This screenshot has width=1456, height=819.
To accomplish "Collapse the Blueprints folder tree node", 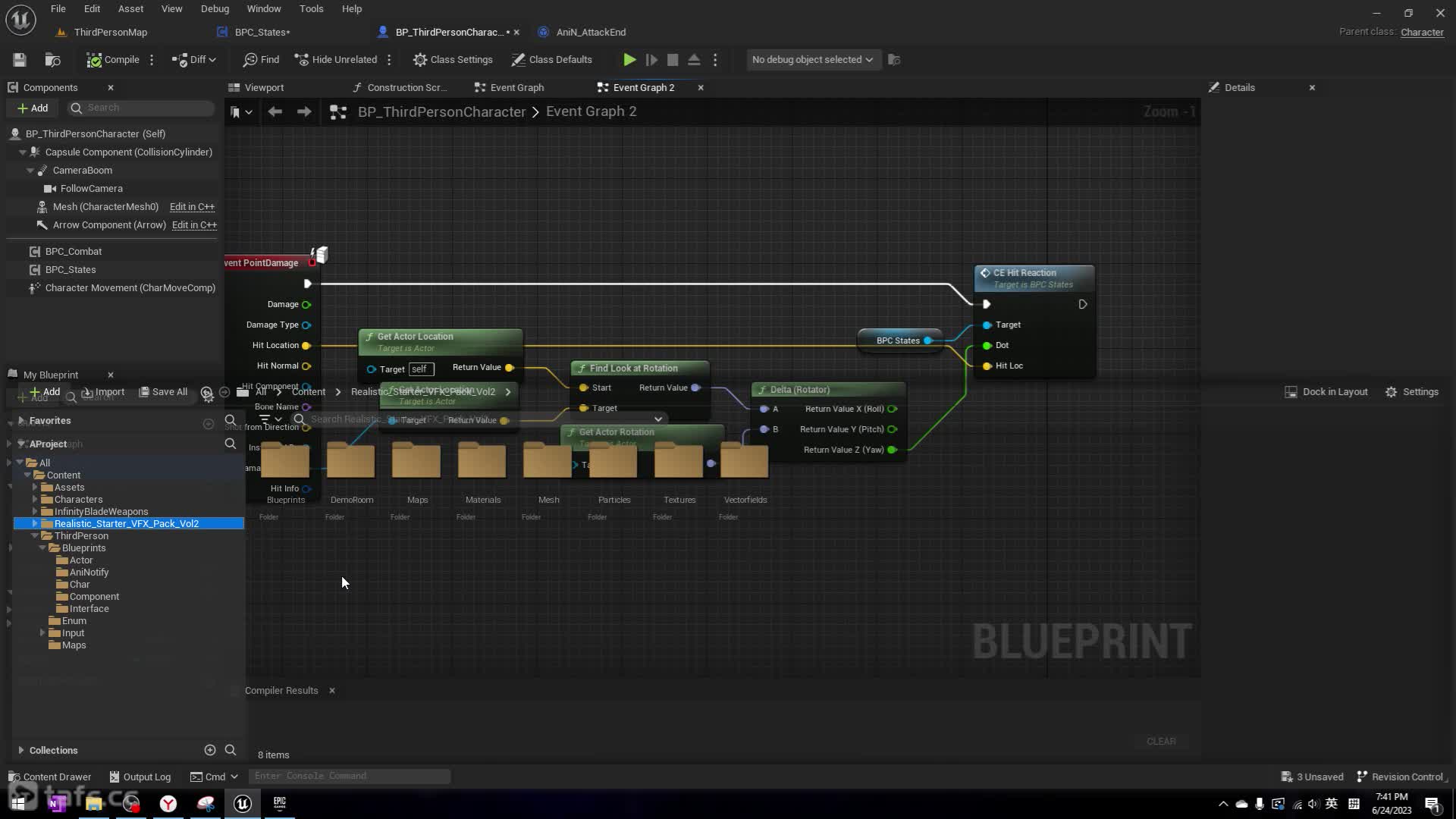I will pos(42,548).
